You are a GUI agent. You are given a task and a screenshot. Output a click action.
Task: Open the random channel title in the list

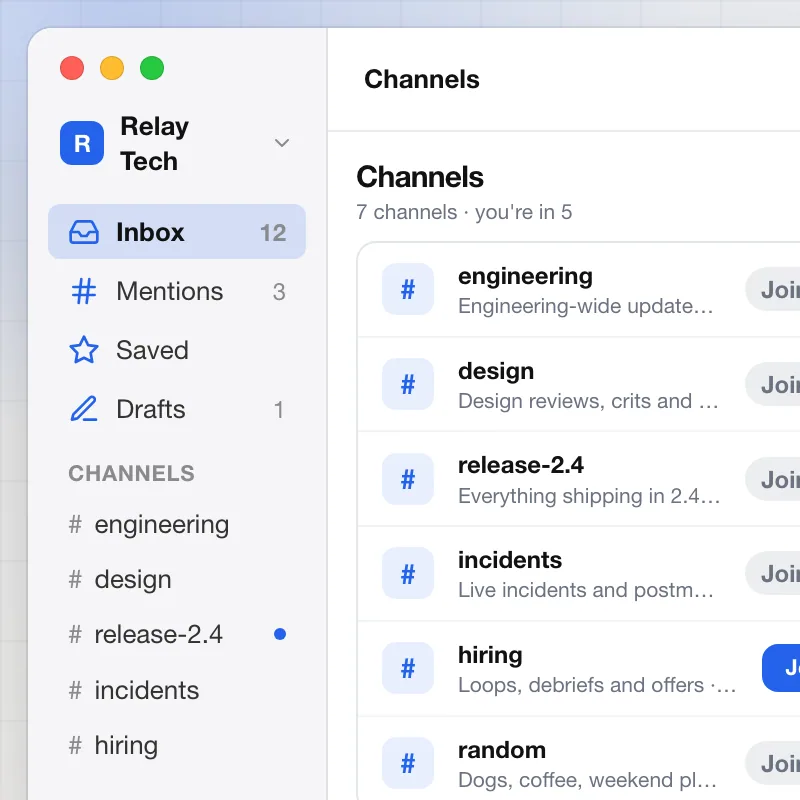(x=502, y=751)
